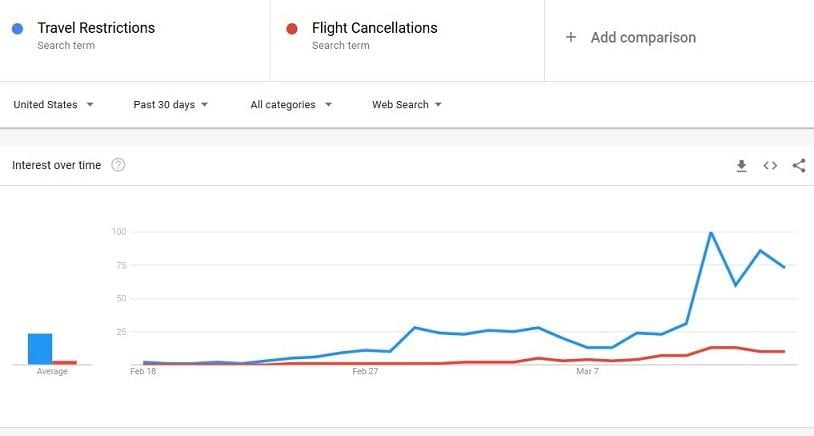
Task: Edit the Flight Cancellations search term
Action: pyautogui.click(x=374, y=28)
